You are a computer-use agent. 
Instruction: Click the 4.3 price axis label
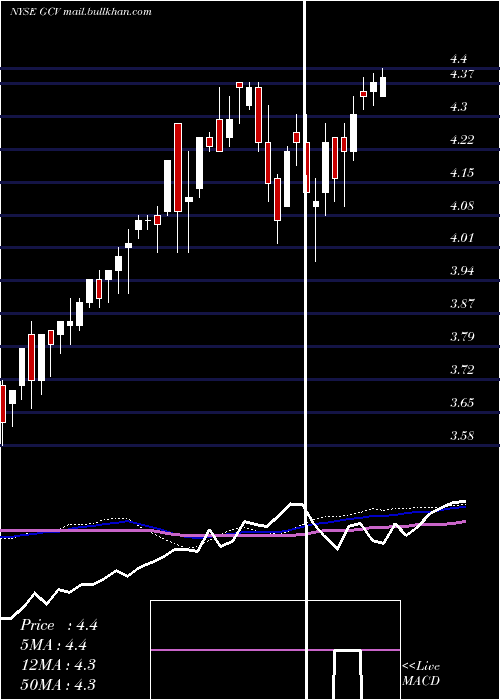click(x=458, y=107)
